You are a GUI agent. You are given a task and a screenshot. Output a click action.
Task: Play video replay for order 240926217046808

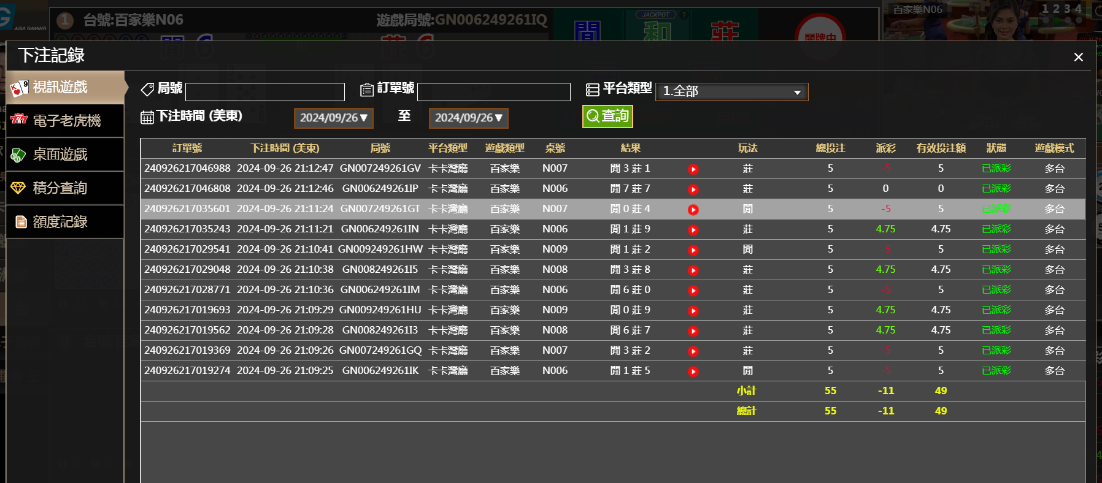(x=692, y=189)
